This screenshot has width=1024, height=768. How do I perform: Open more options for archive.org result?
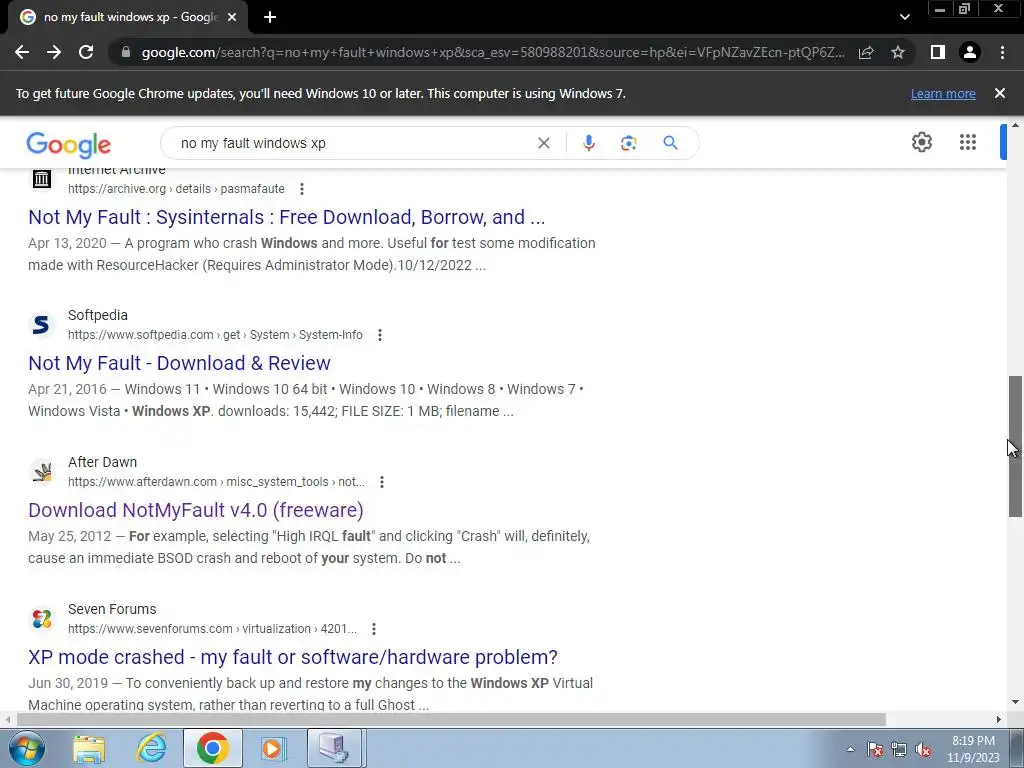point(302,189)
